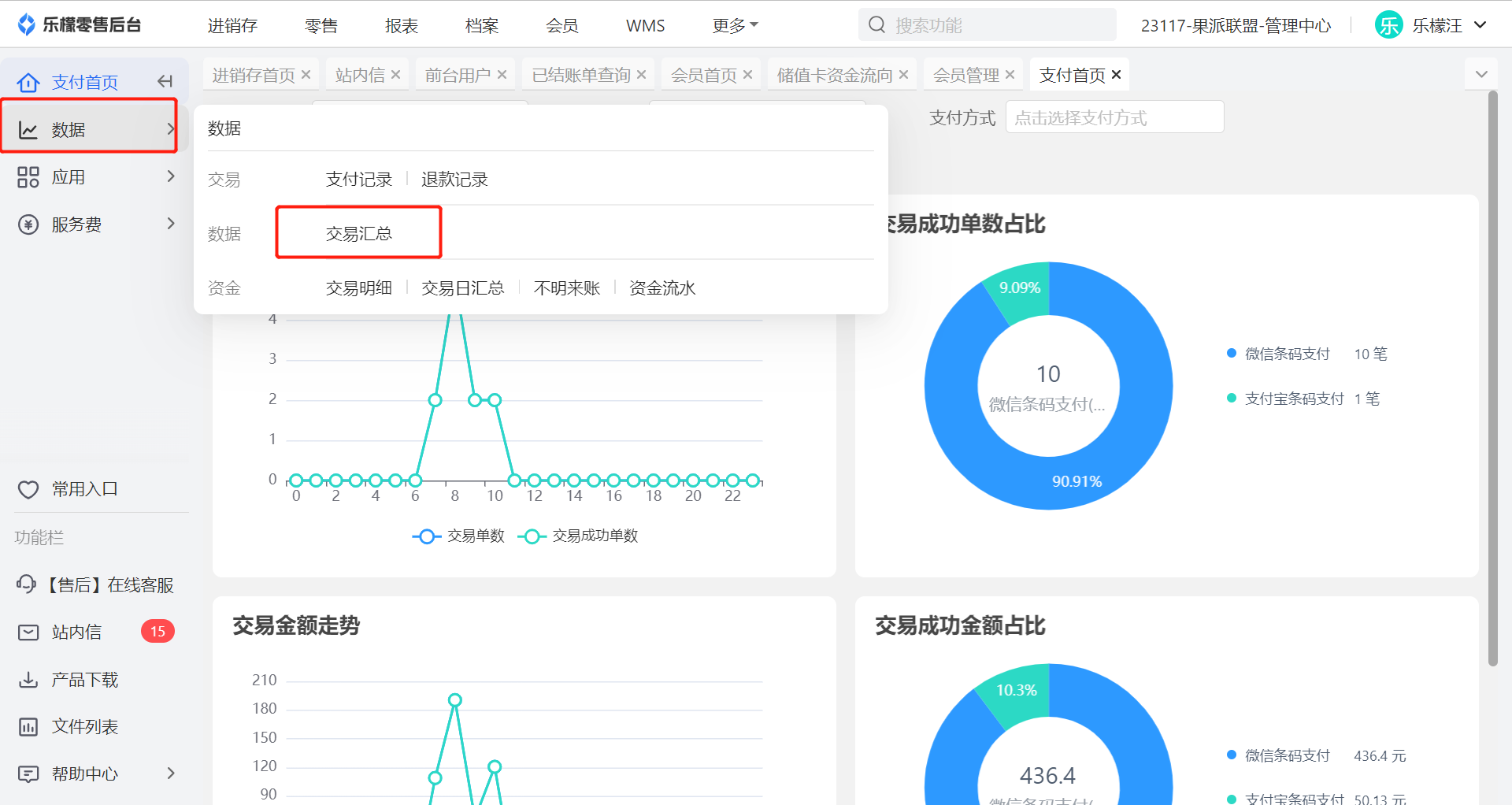Close the 会员首页 tab
Image resolution: width=1512 pixels, height=805 pixels.
[x=747, y=74]
